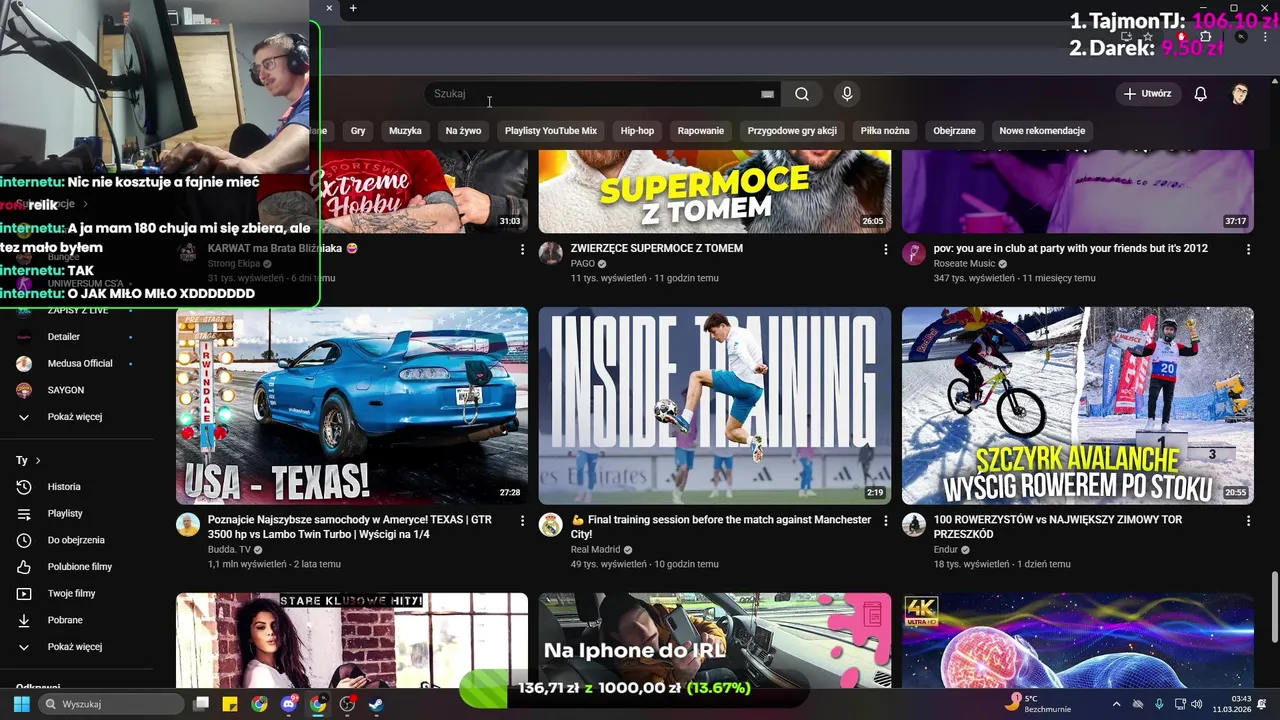Select the Rapowanie filter chip
The image size is (1280, 720).
pos(701,131)
